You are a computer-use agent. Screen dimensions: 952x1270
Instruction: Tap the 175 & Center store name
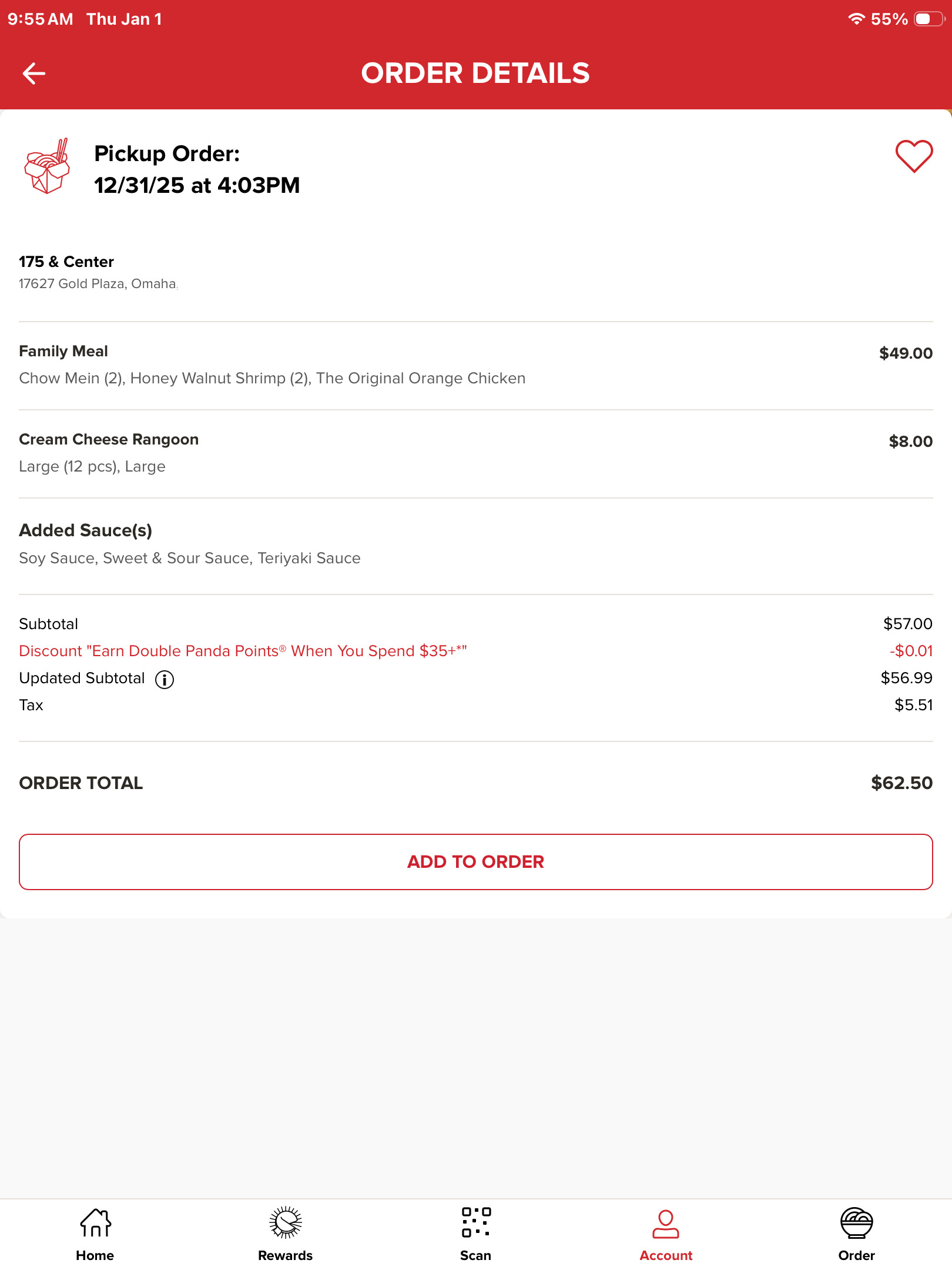(x=66, y=262)
